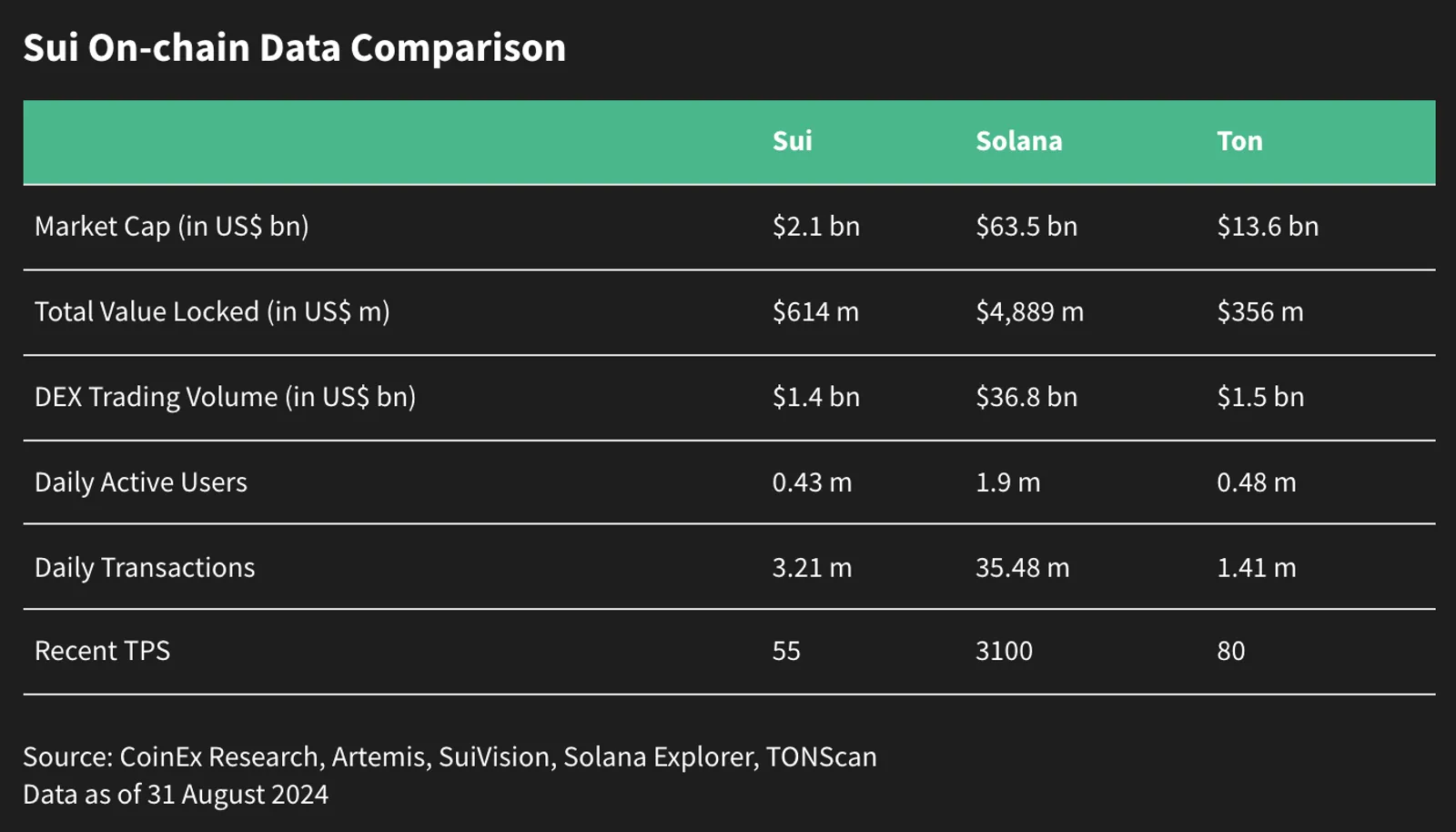Image resolution: width=1456 pixels, height=832 pixels.
Task: Click Ton DEX volume $1.5 bn
Action: pyautogui.click(x=1260, y=397)
